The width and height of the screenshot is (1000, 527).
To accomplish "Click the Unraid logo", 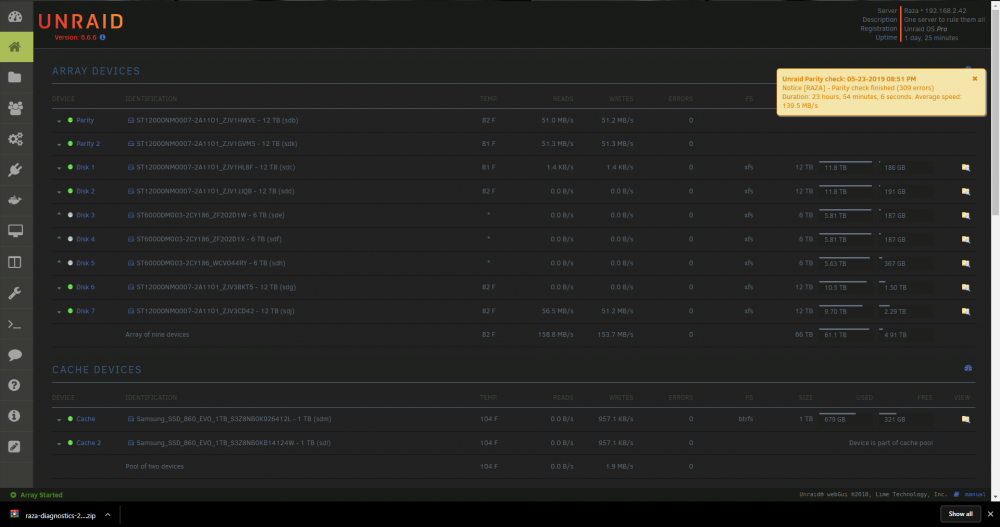I will [x=81, y=22].
